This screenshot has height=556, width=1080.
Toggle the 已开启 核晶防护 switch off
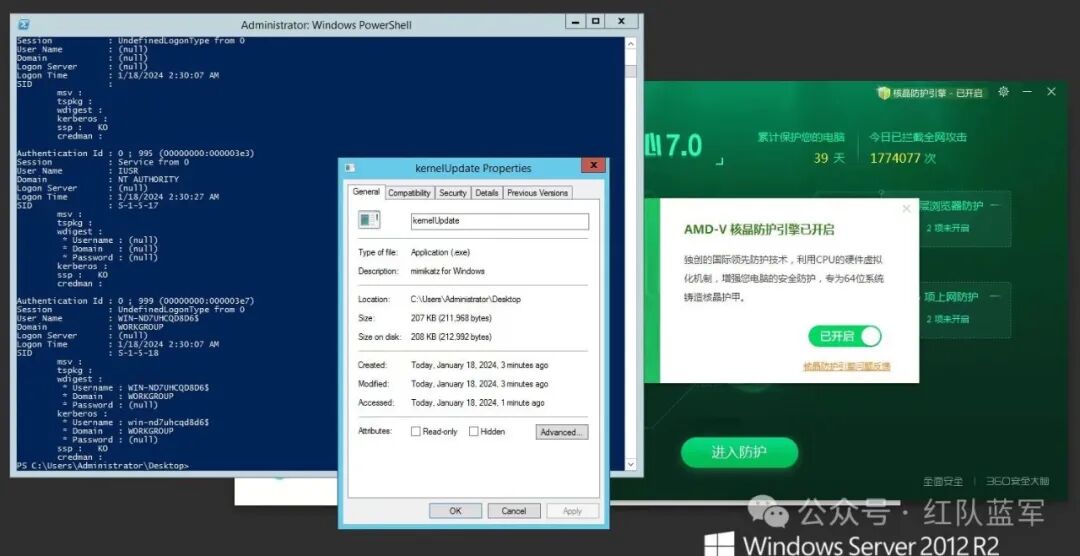pos(845,336)
